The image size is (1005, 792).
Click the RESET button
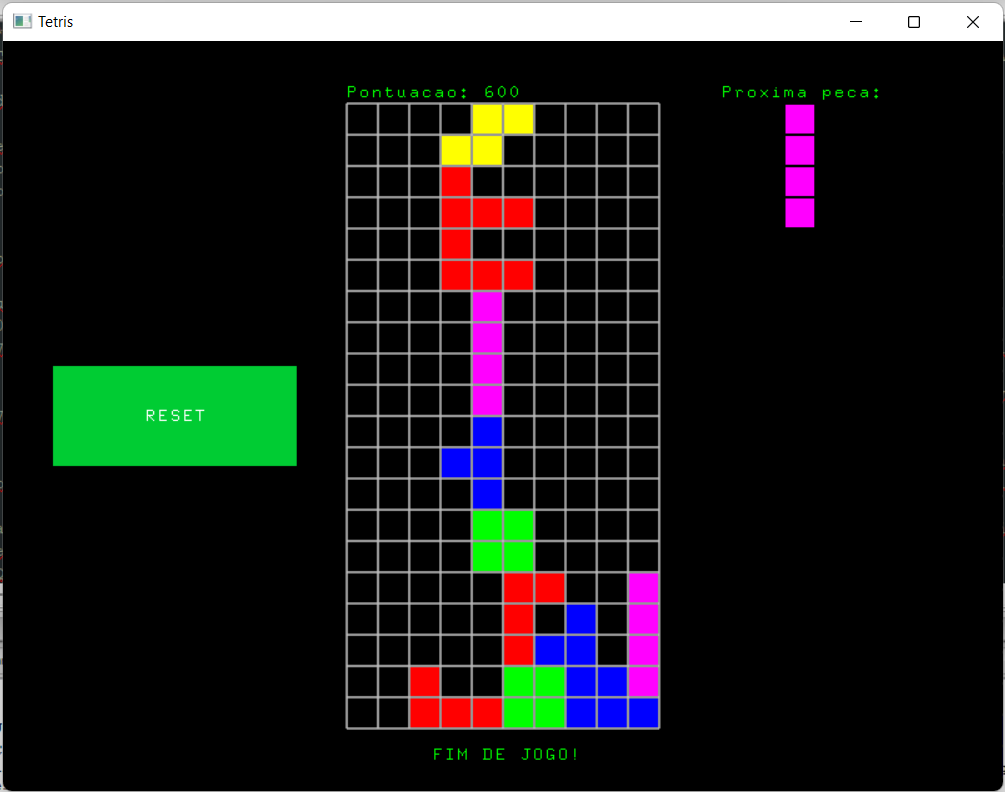pos(174,415)
